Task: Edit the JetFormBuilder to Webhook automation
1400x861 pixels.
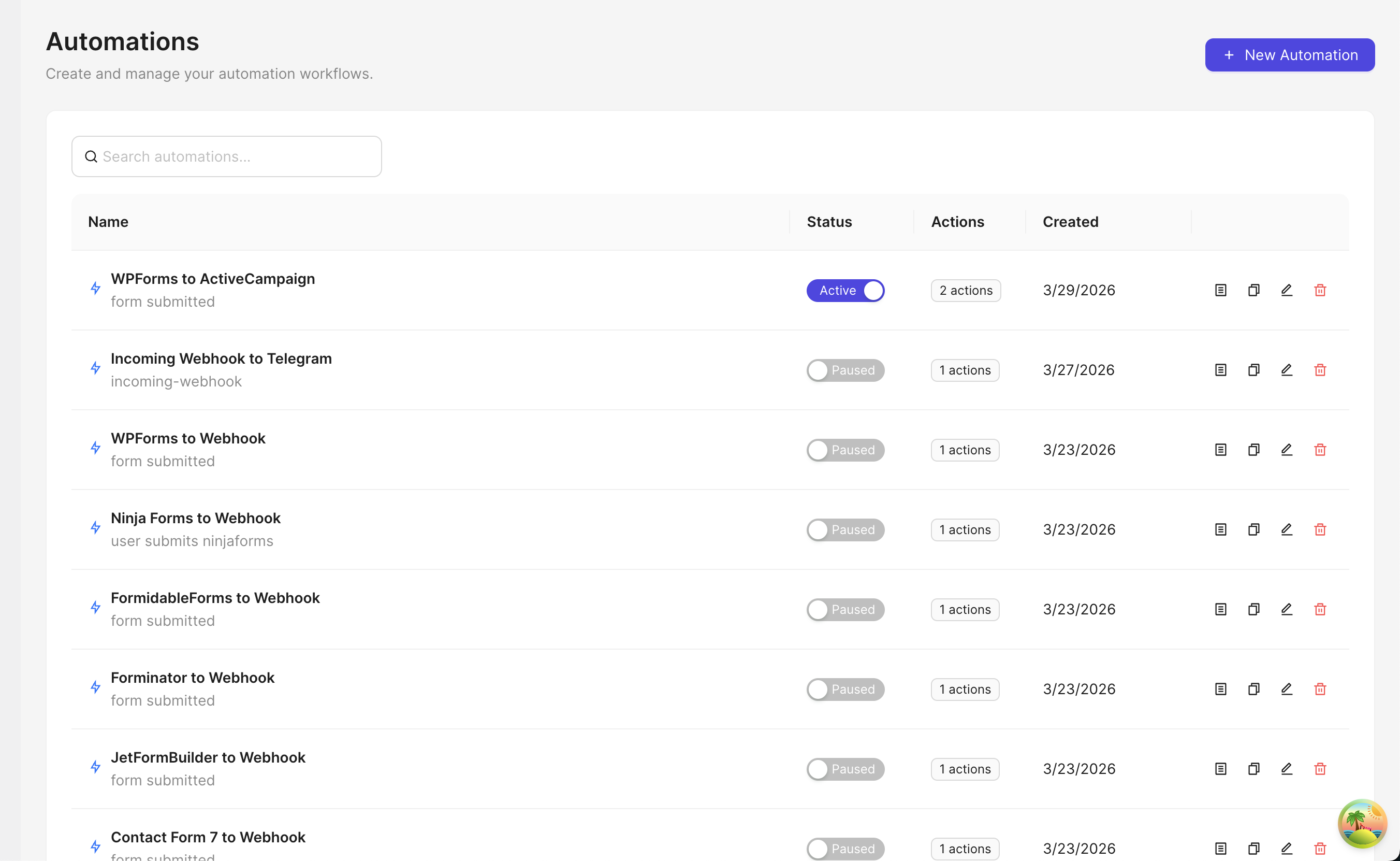Action: [x=1287, y=769]
